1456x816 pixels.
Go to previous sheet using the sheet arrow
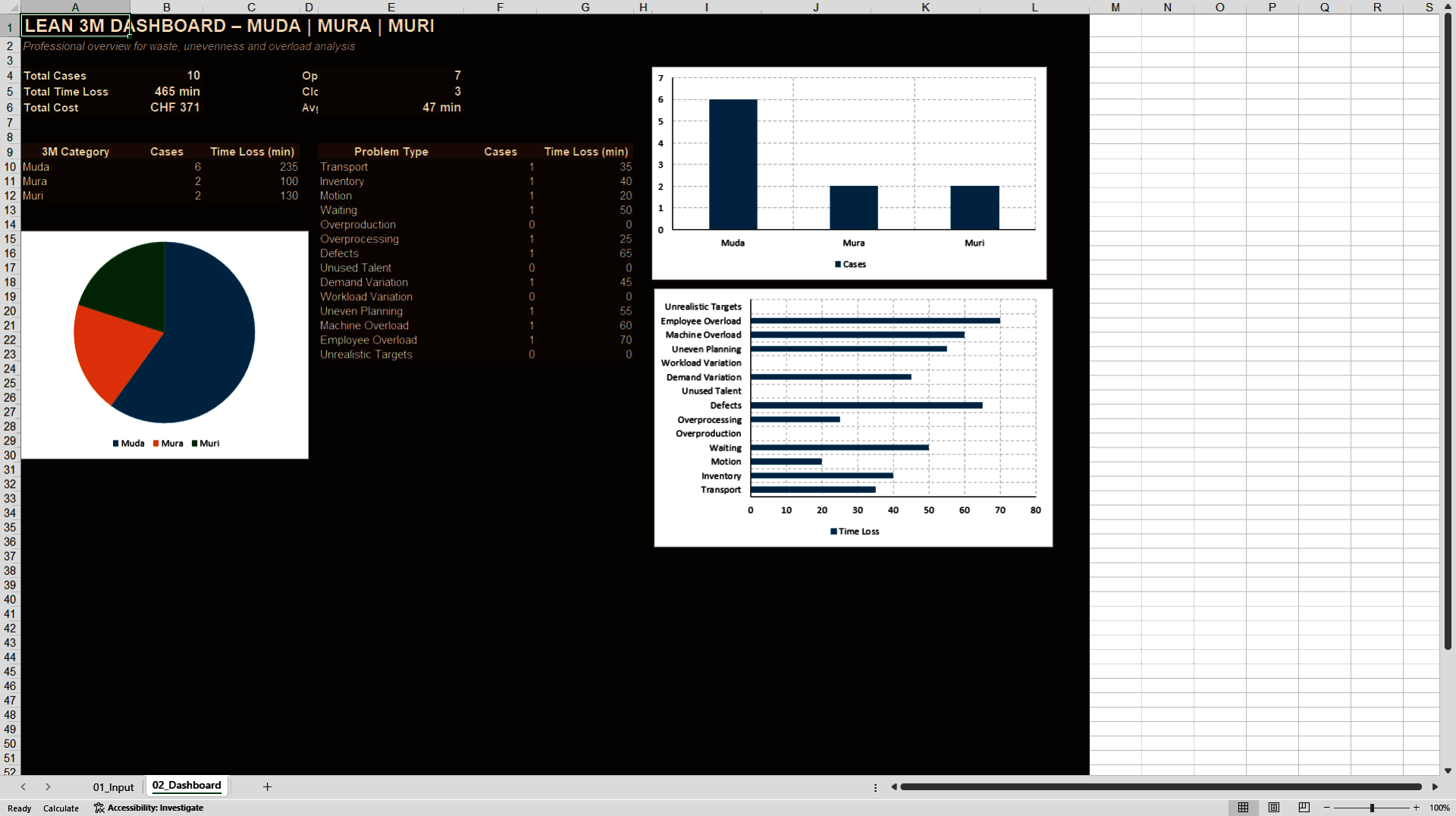click(24, 787)
